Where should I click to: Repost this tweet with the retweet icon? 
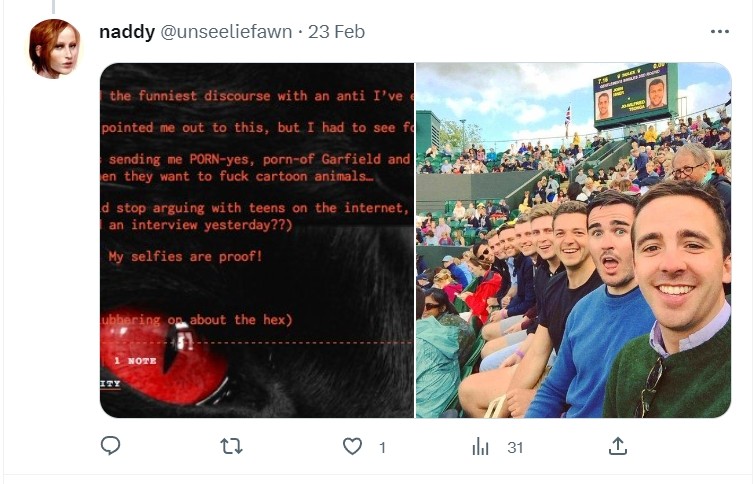tap(232, 446)
